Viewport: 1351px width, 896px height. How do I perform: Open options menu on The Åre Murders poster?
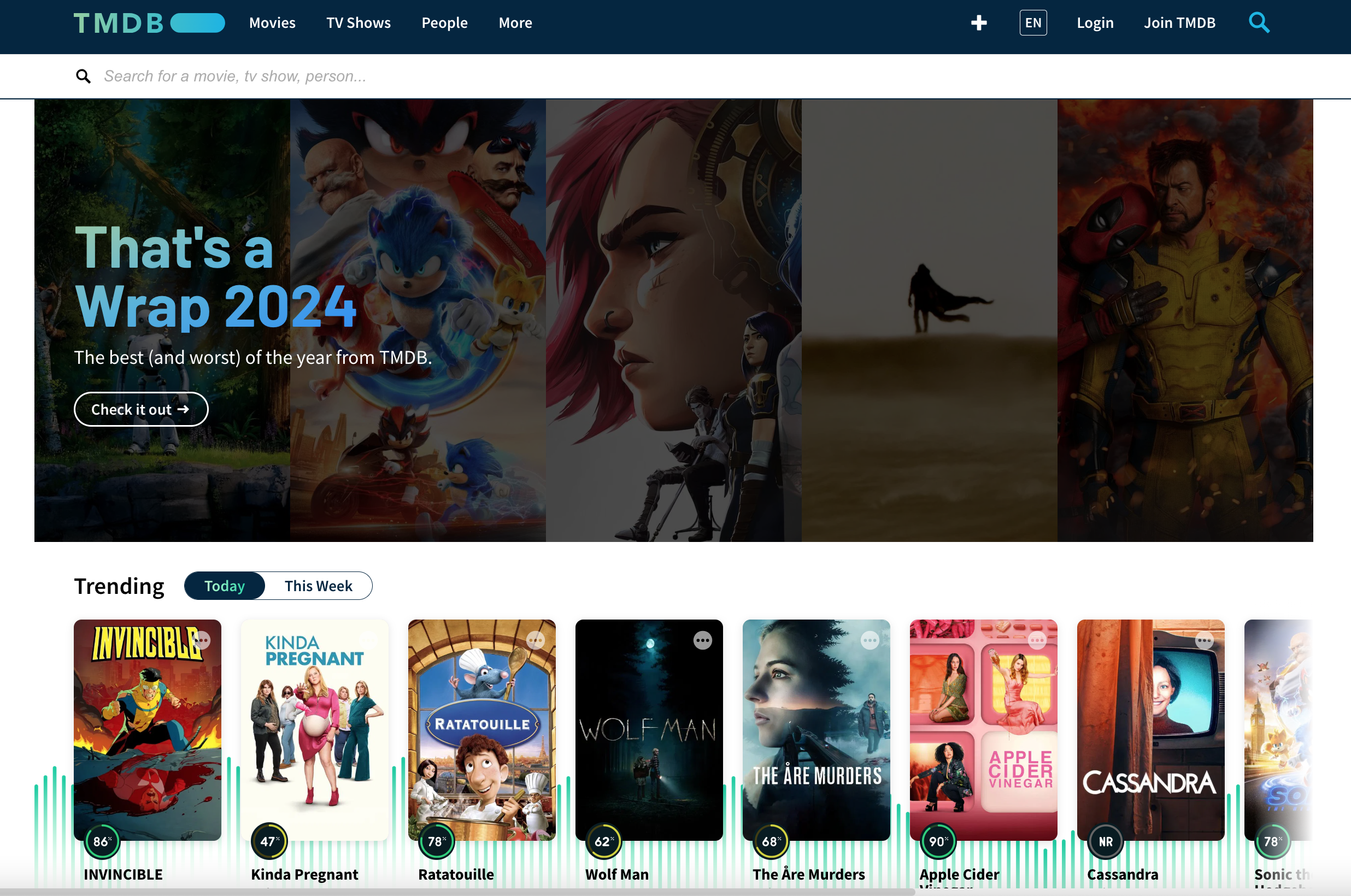(870, 640)
